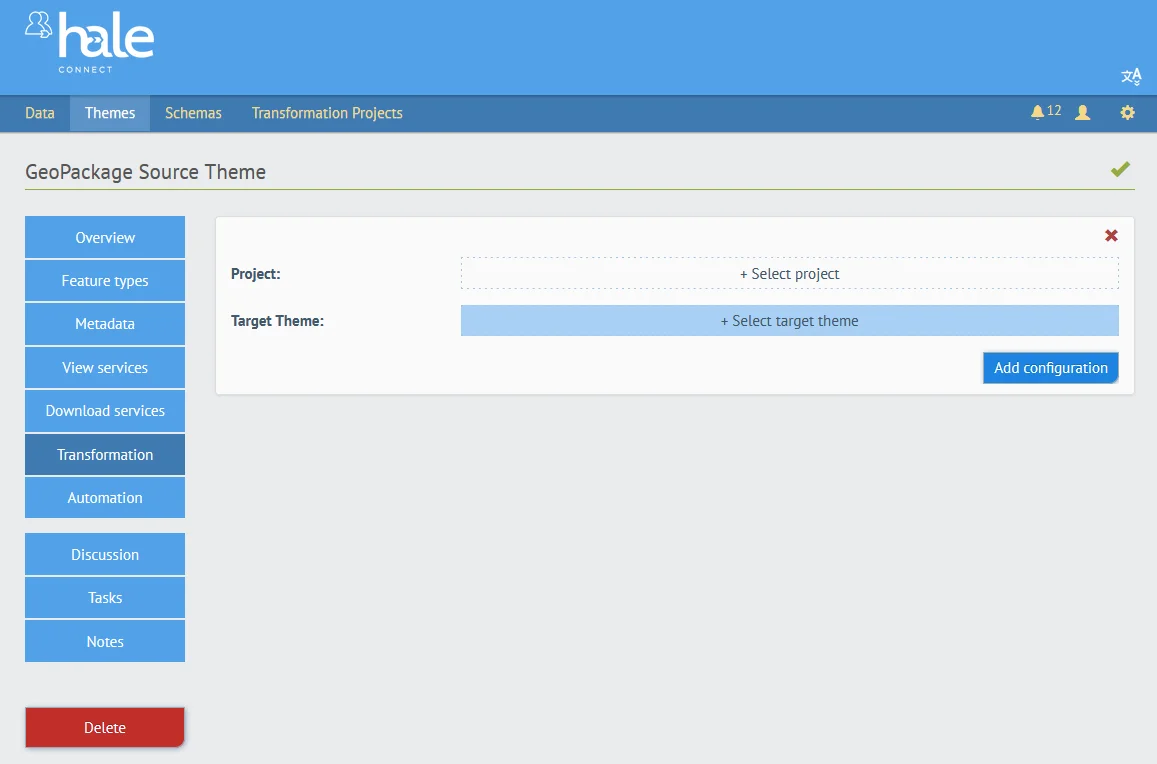Open the Feature types panel
Image resolution: width=1157 pixels, height=764 pixels.
[x=104, y=280]
